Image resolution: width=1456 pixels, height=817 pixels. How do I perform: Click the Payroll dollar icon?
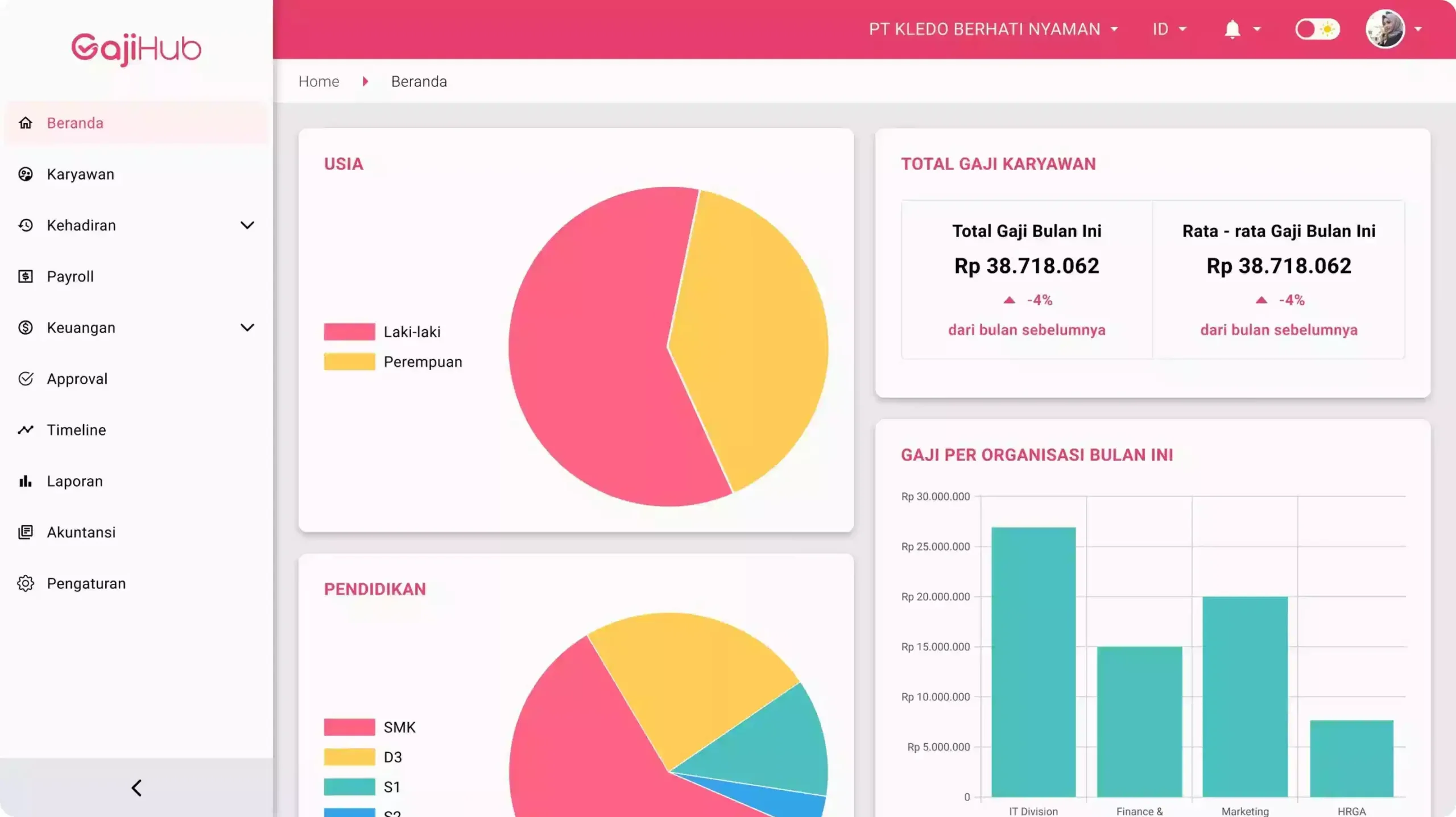[x=26, y=276]
